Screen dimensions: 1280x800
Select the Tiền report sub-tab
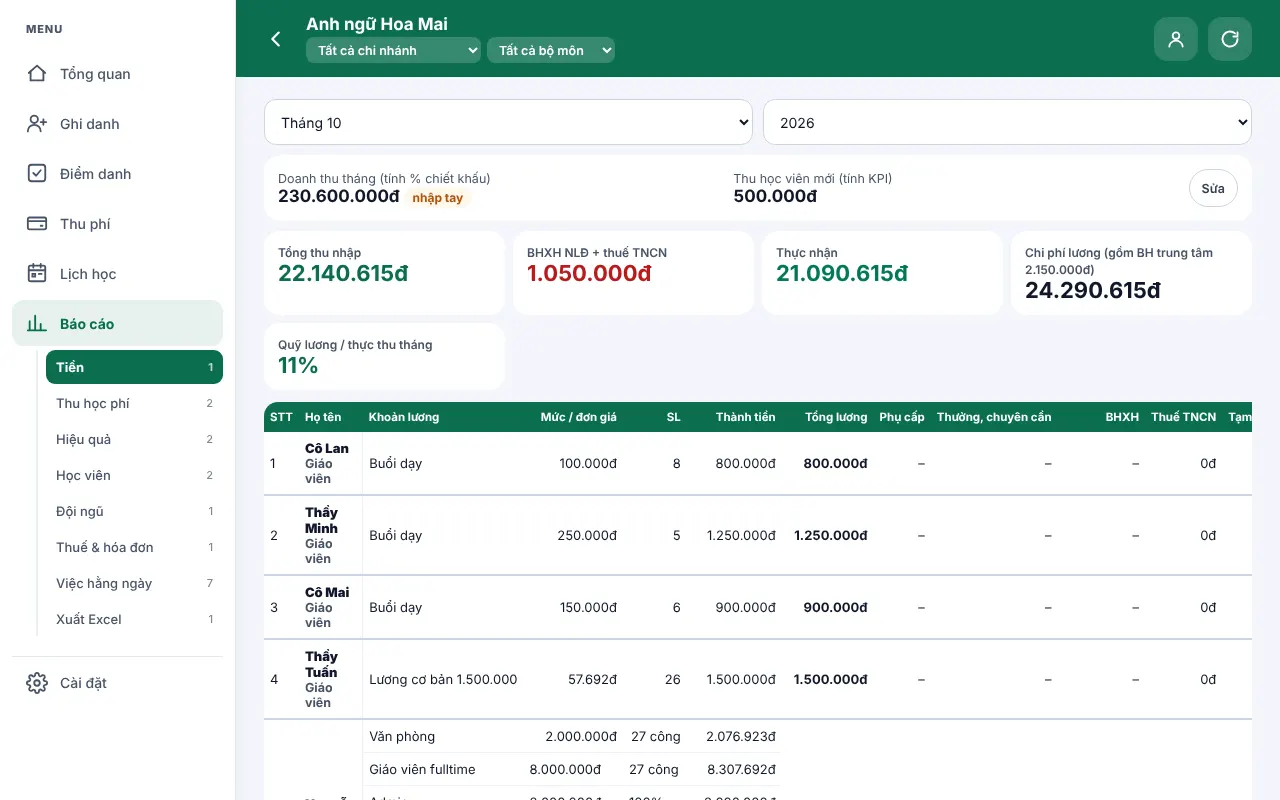point(134,367)
